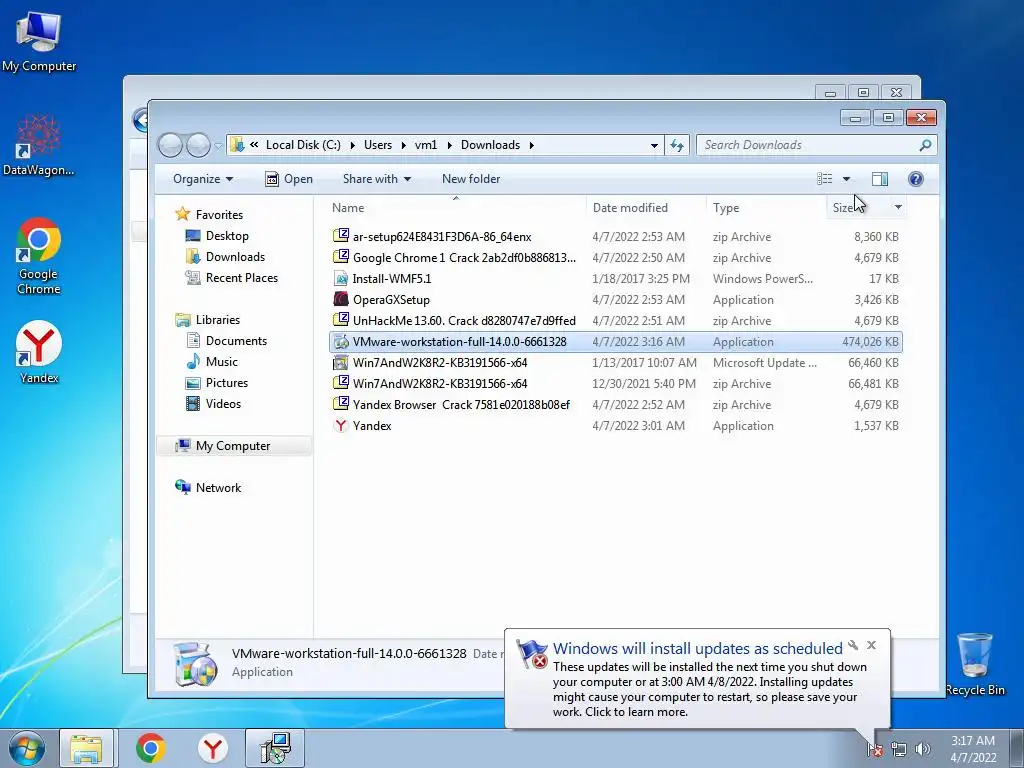Click the Install-WMF5.1 script icon
Viewport: 1024px width, 768px height.
[341, 279]
